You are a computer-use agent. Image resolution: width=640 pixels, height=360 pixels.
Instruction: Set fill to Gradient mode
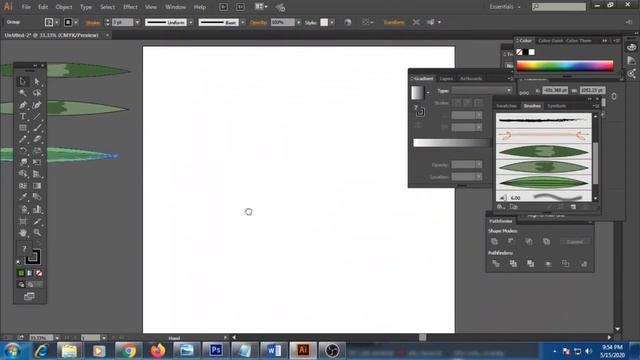coord(30,273)
